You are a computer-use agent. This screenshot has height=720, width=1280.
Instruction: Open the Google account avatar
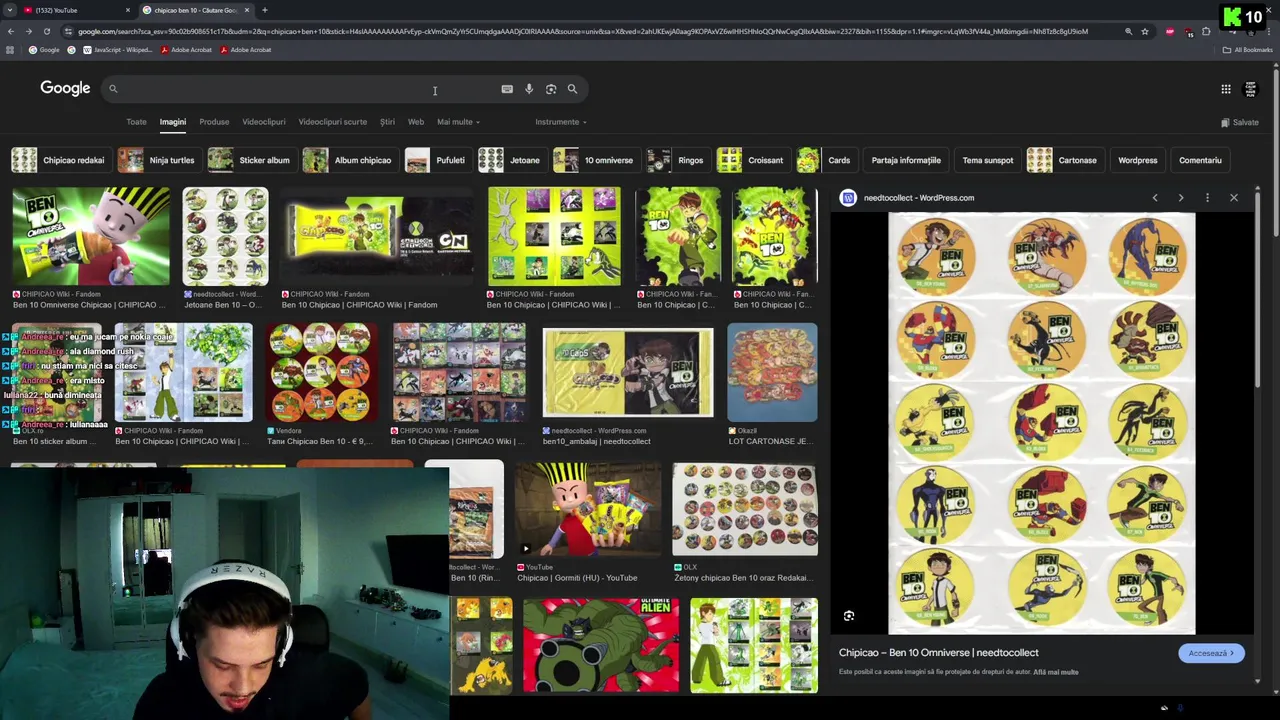point(1250,89)
